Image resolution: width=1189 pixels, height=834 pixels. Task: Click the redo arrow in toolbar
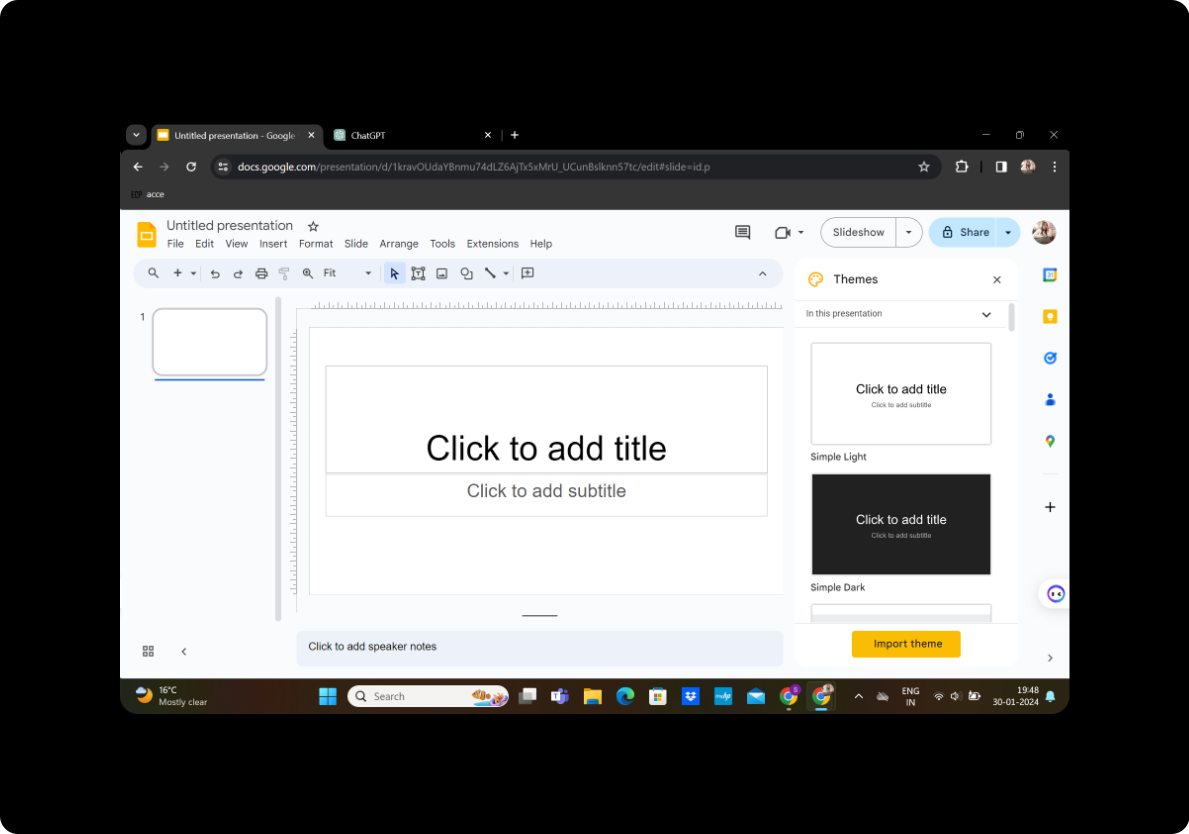(238, 274)
